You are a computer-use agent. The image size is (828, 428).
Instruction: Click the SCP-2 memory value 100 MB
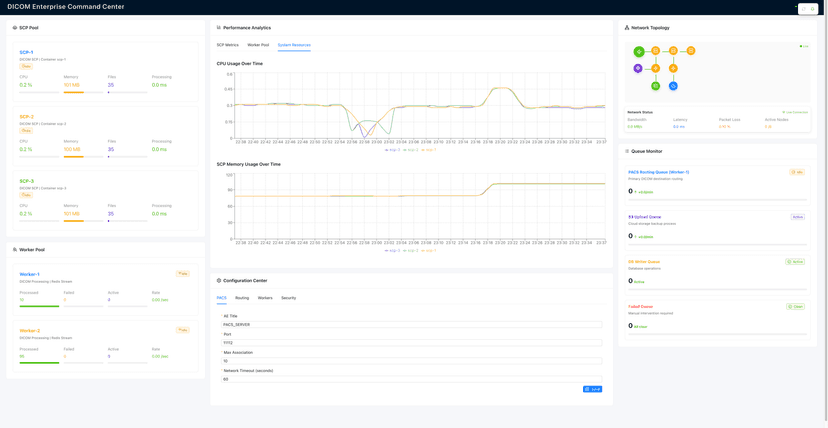point(72,149)
